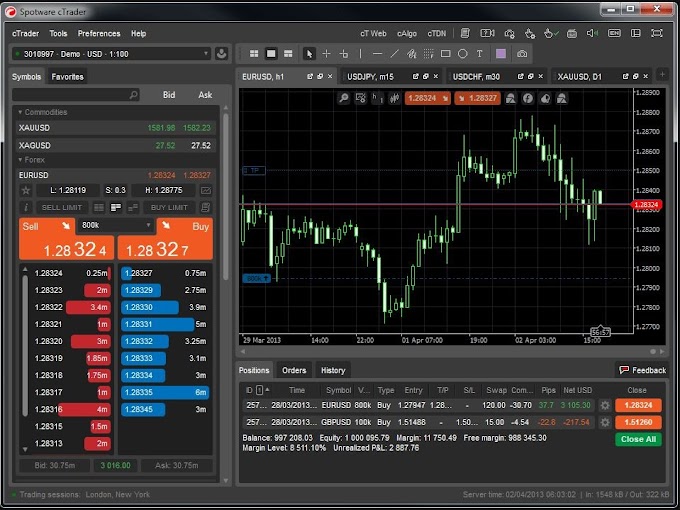Select the crosshair drawing tool
Screen dimensions: 680x510
(x=327, y=54)
